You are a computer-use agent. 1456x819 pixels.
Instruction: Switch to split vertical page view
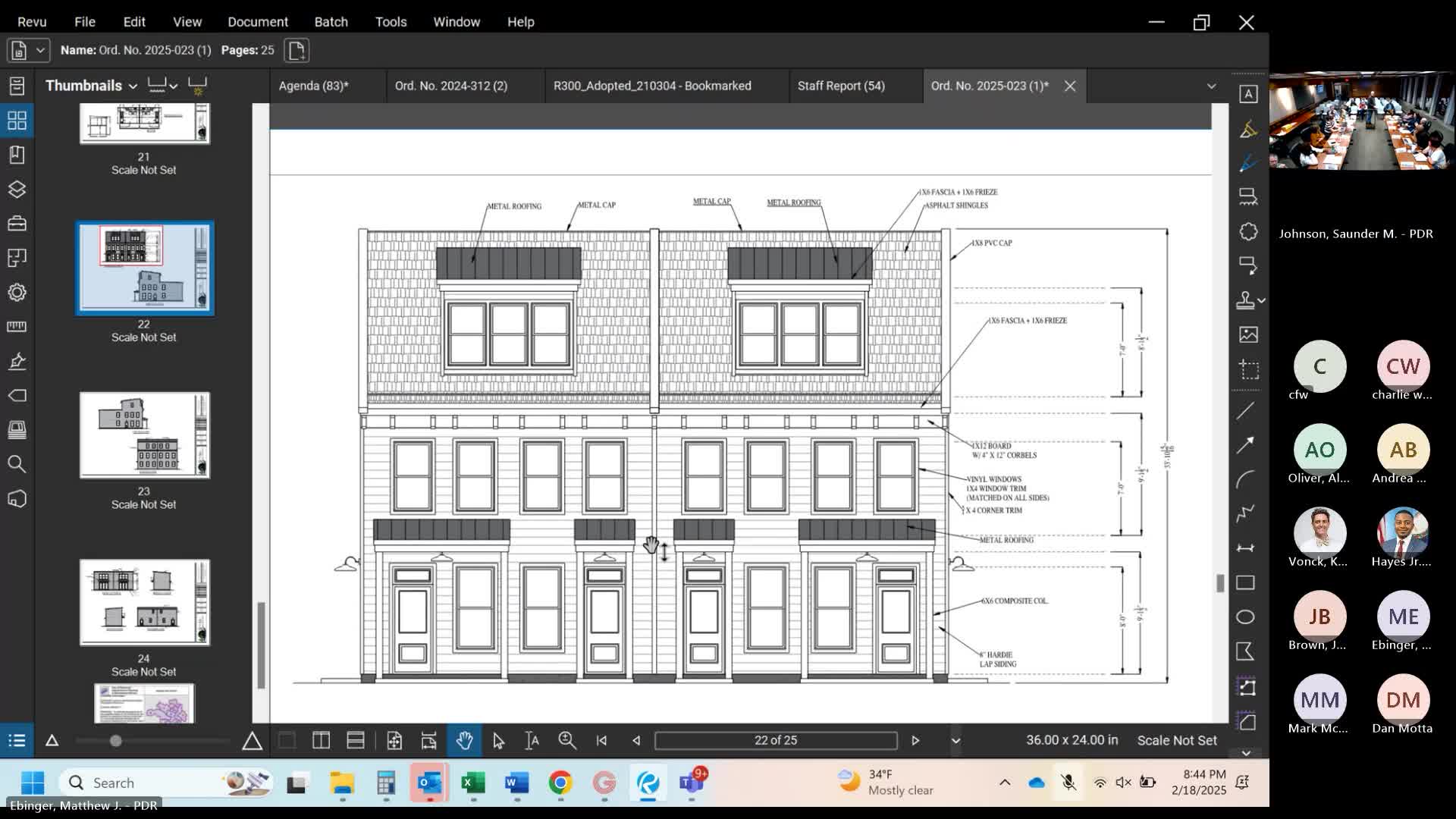[322, 741]
